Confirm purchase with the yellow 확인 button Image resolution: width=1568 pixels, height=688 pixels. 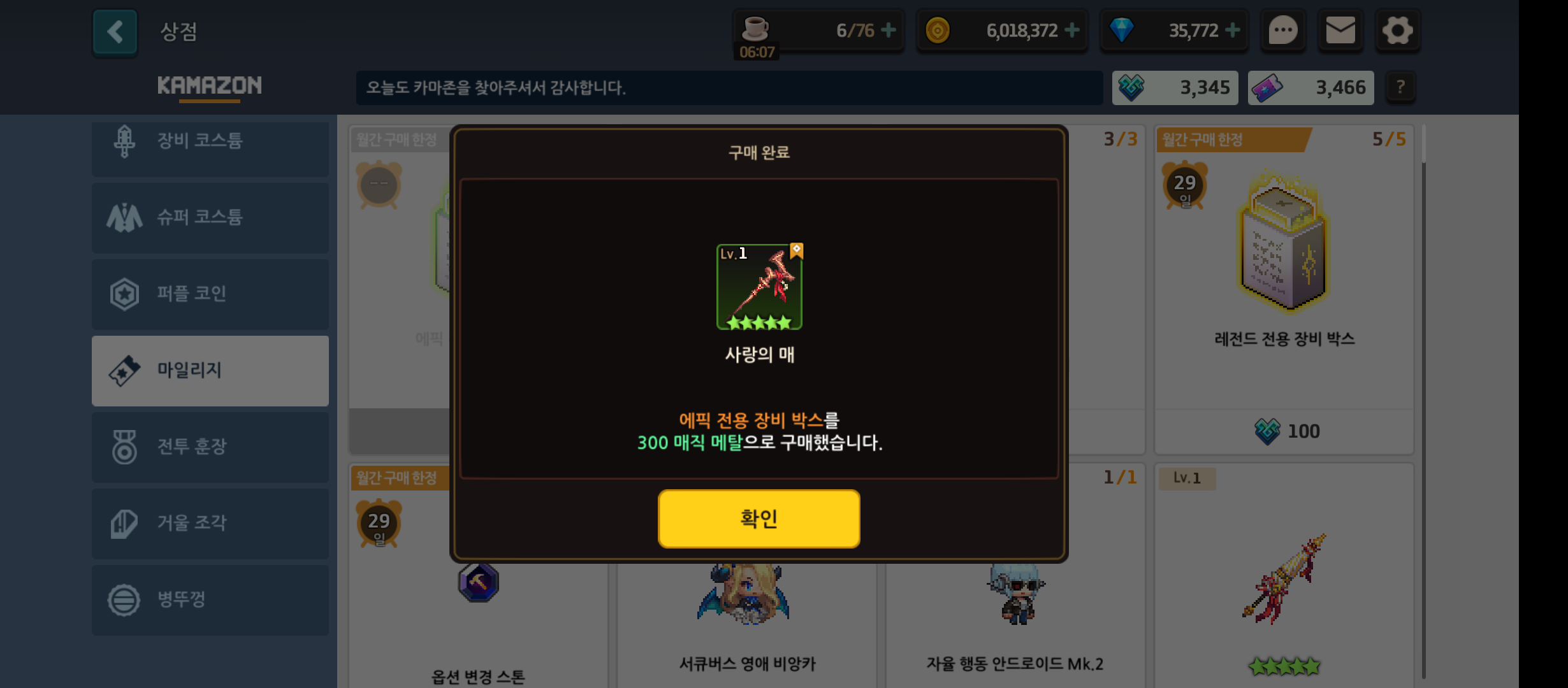759,519
